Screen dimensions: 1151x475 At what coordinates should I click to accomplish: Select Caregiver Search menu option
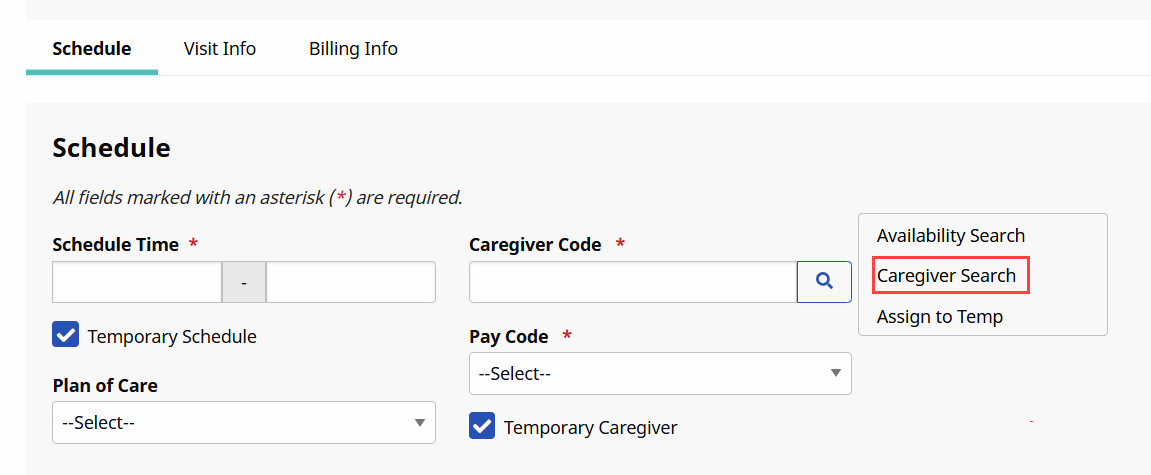[x=946, y=276]
